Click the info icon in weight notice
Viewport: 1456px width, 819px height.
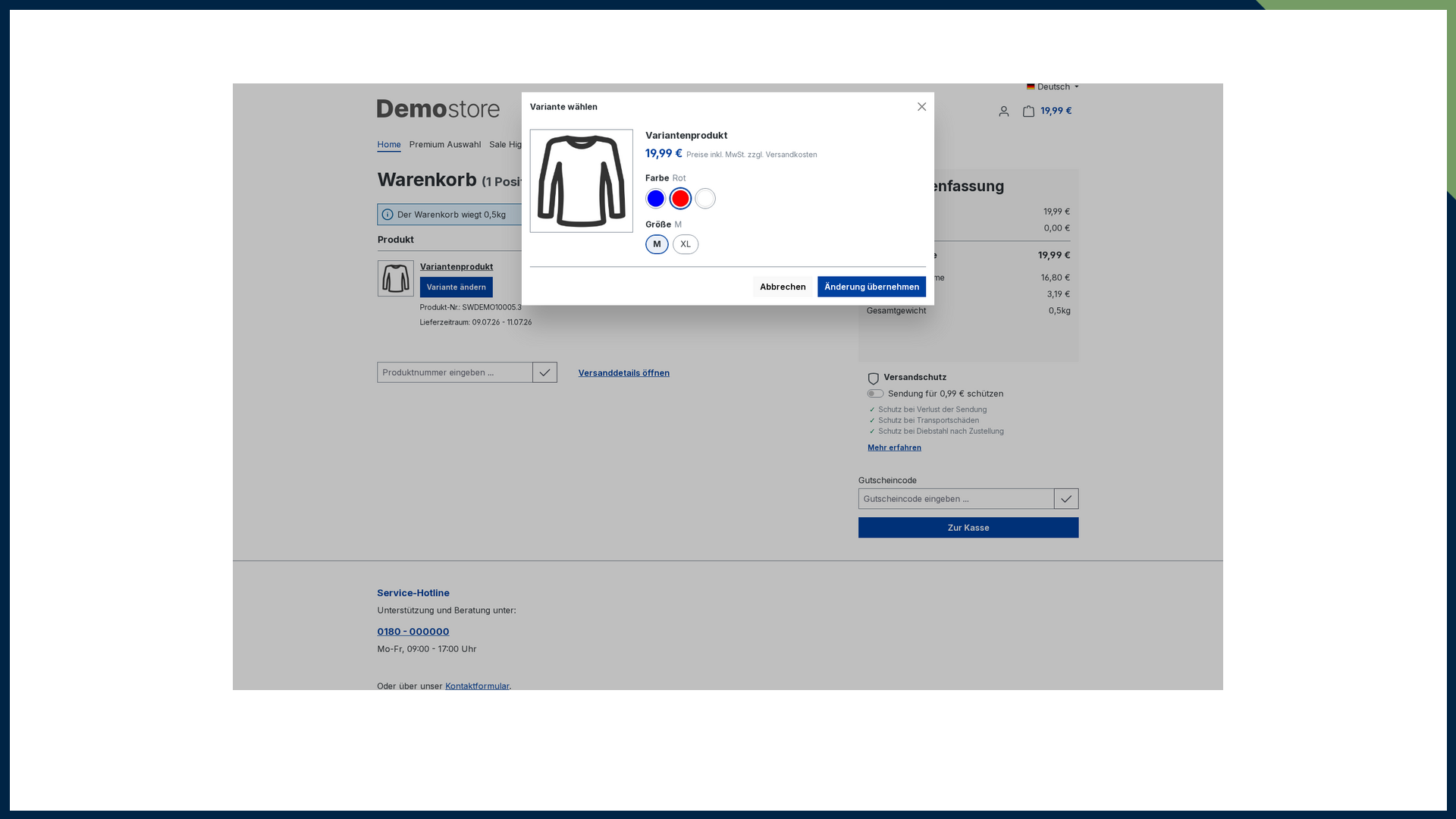[388, 215]
